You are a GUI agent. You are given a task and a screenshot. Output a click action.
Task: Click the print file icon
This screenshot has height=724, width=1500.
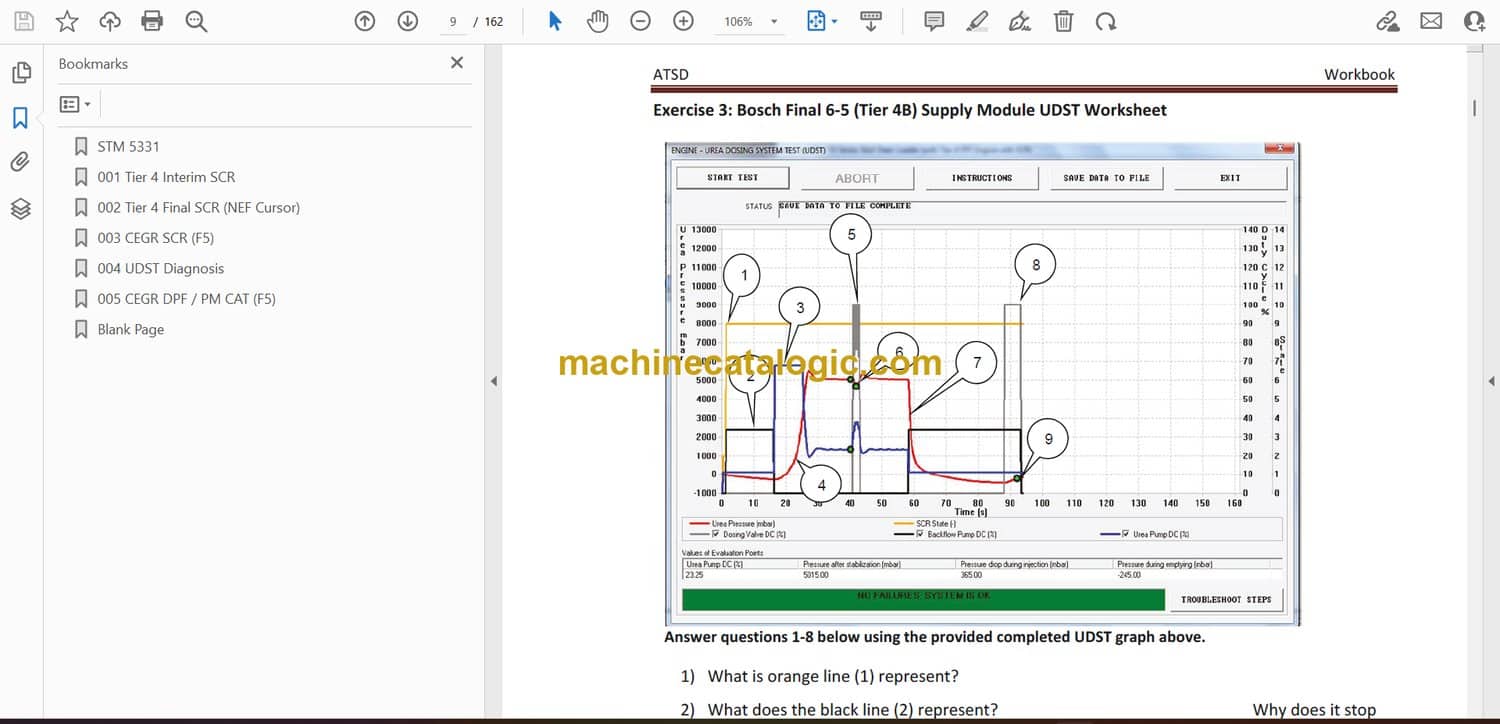click(152, 21)
